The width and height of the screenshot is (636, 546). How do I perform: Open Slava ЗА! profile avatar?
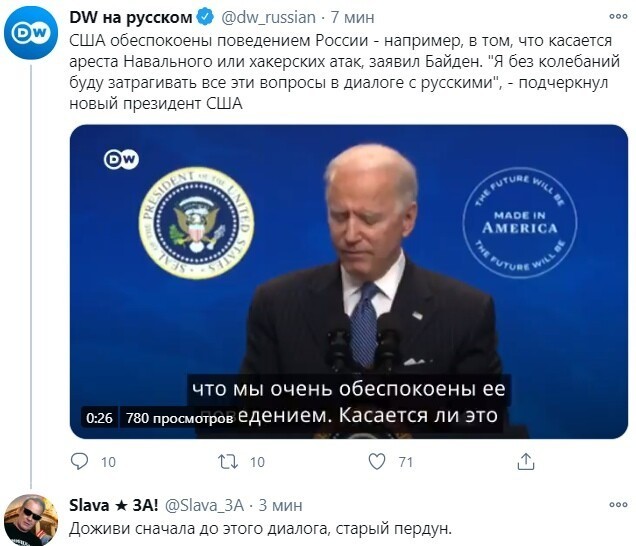[31, 520]
